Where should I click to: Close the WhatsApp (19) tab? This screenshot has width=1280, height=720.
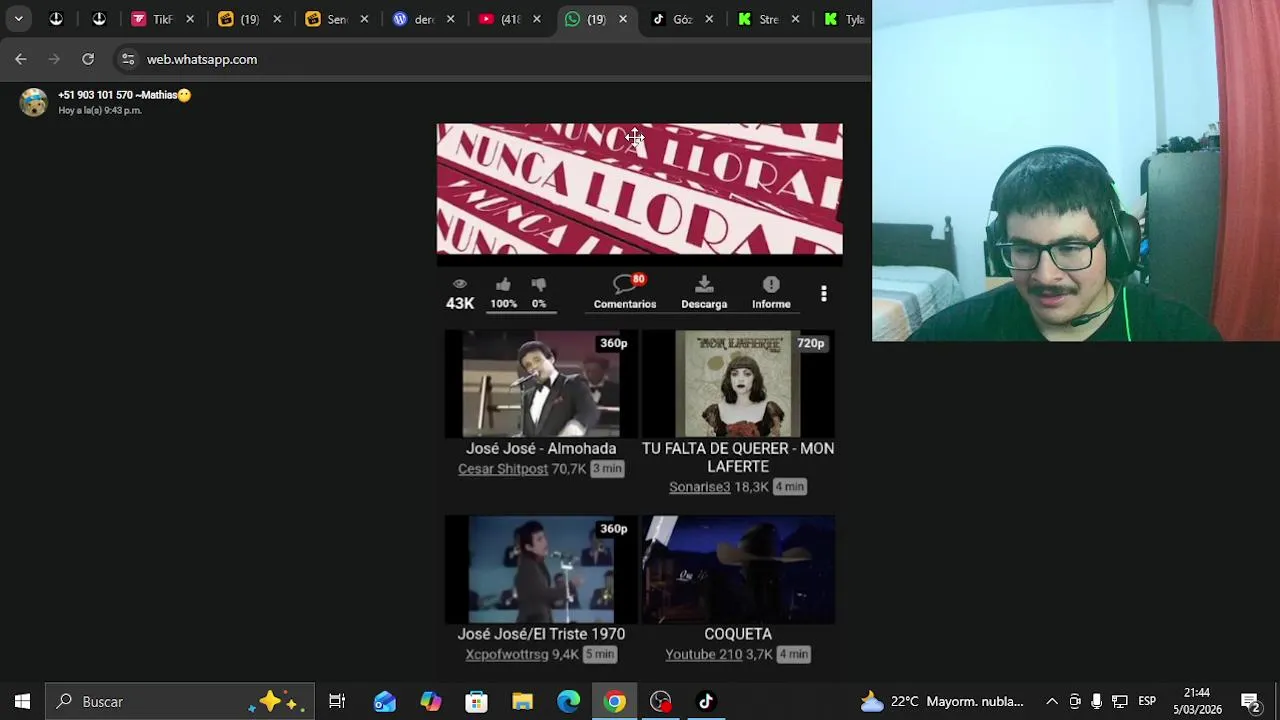[x=623, y=19]
